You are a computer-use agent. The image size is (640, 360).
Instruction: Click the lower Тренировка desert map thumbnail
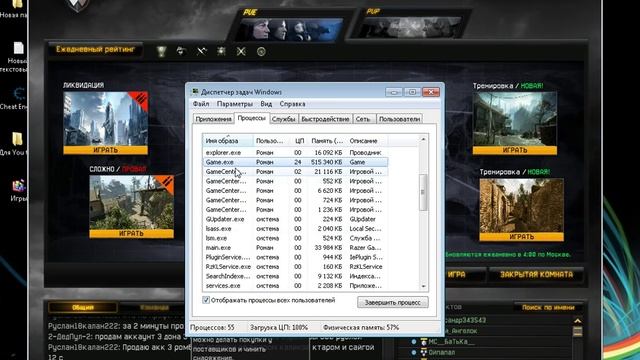(x=521, y=205)
